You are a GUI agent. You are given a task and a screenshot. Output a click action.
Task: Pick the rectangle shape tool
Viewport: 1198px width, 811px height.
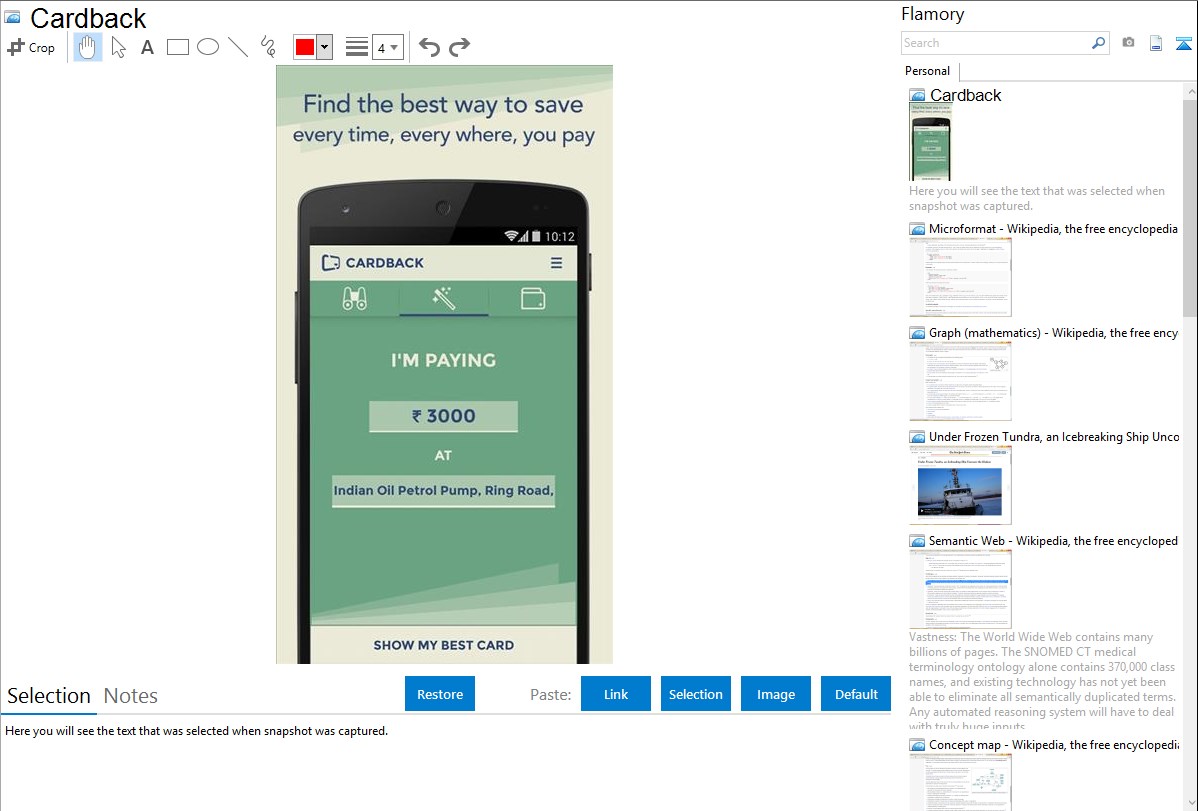pos(177,47)
